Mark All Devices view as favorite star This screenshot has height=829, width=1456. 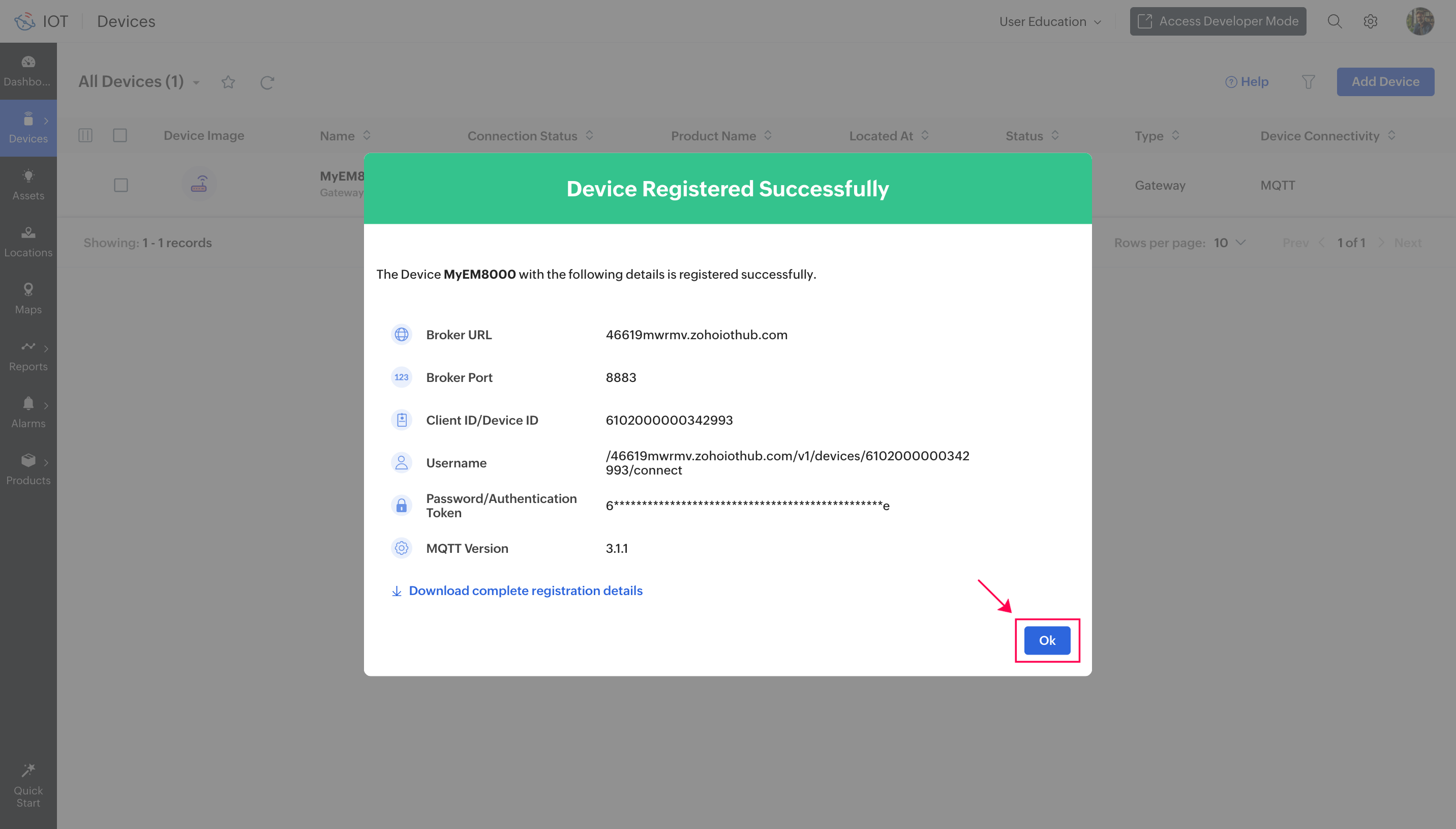click(x=228, y=82)
